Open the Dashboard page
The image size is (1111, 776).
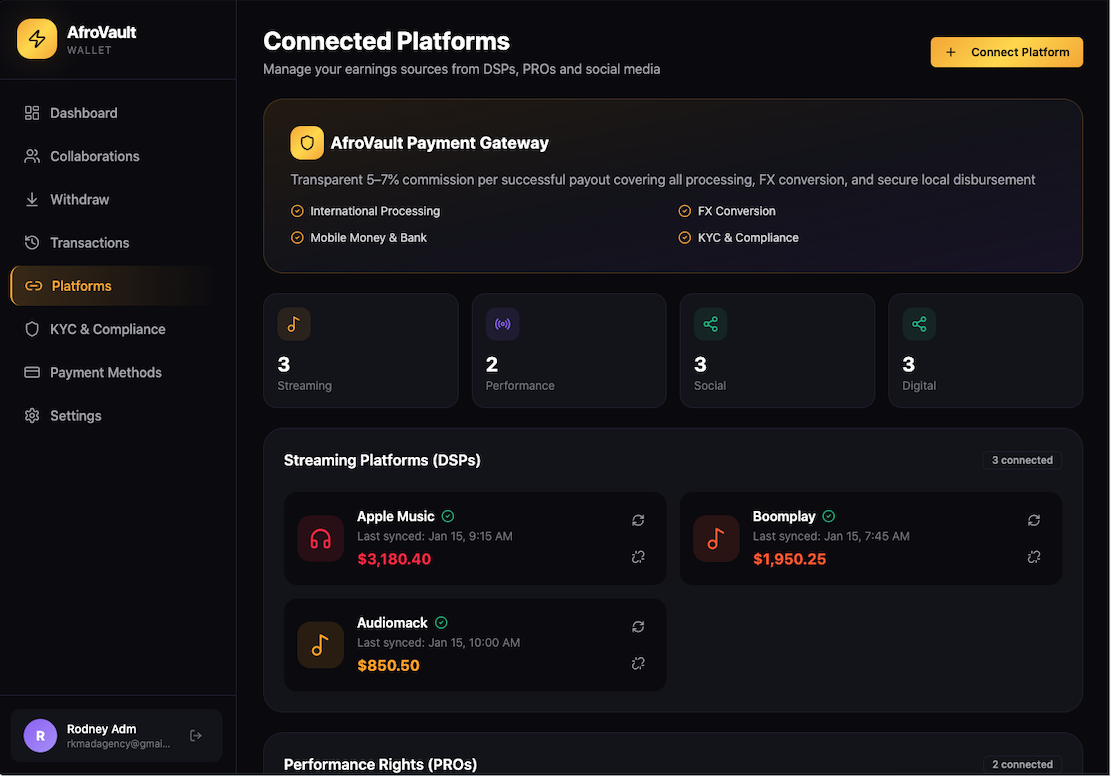point(83,113)
